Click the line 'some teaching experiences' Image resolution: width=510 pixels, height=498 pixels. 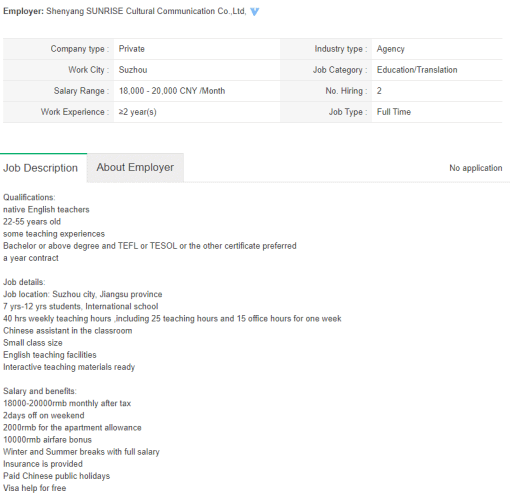pos(54,234)
